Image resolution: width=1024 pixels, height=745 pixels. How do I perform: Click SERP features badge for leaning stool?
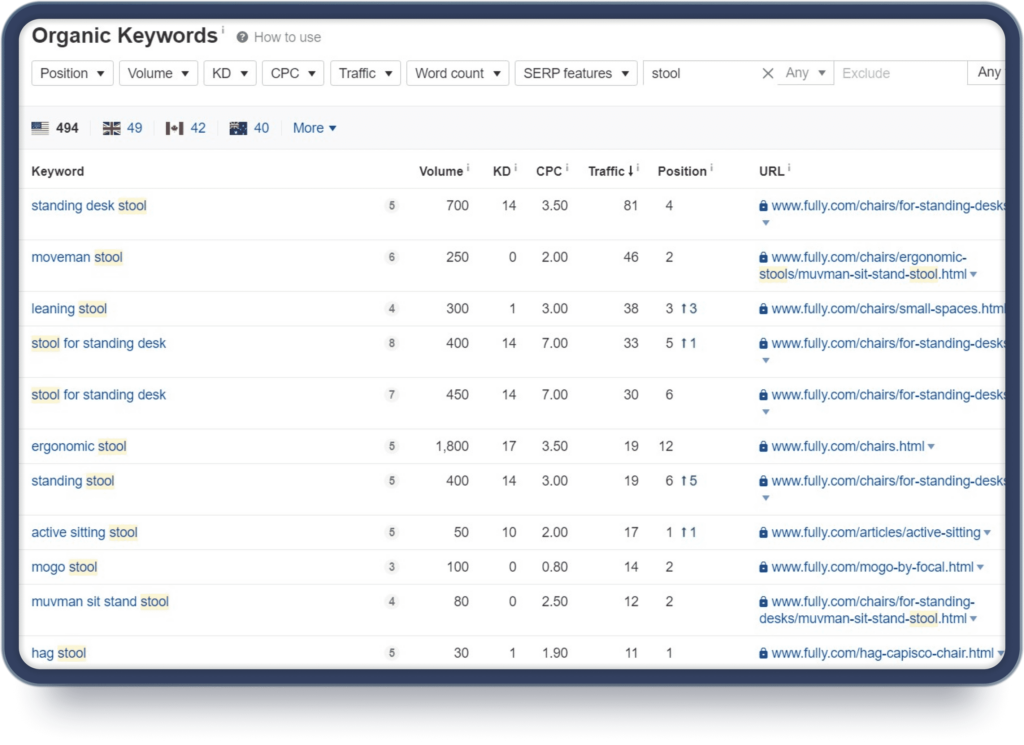[392, 309]
